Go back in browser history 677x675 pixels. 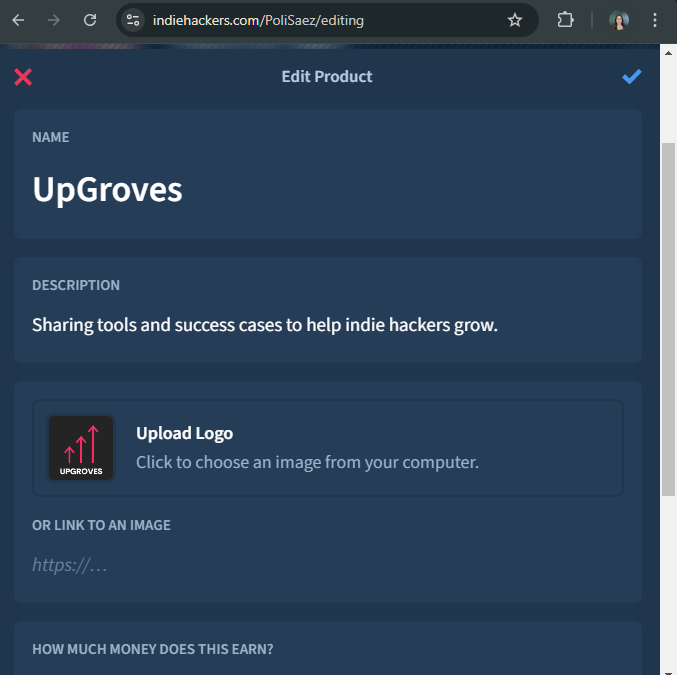tap(18, 20)
